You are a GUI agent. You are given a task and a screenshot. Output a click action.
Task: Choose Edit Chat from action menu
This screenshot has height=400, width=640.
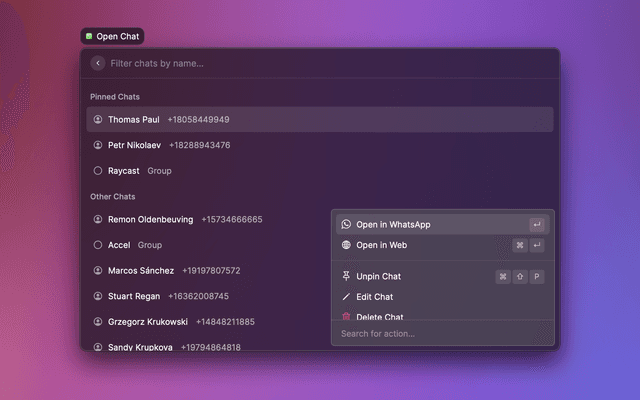pyautogui.click(x=375, y=297)
